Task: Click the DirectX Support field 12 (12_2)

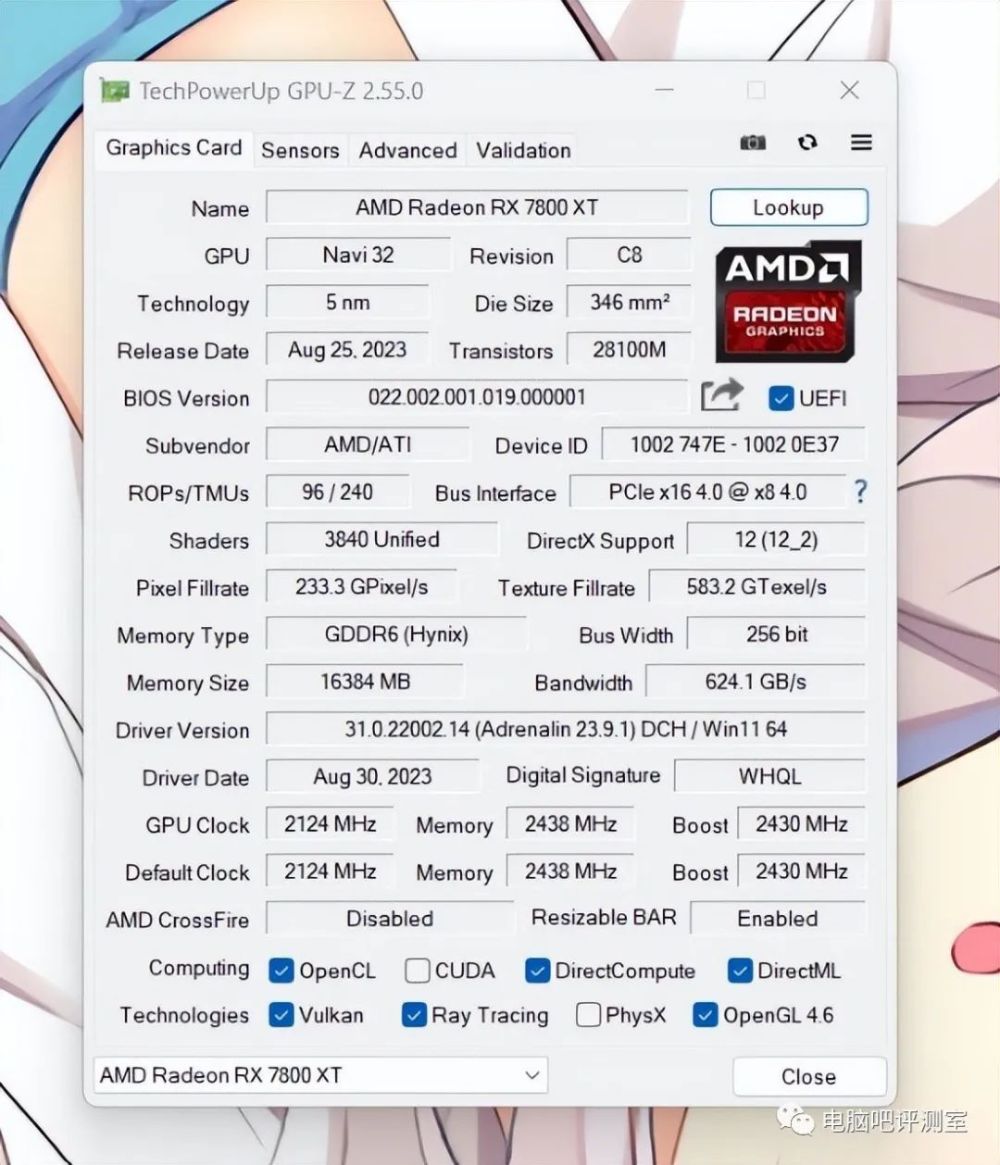Action: 776,539
